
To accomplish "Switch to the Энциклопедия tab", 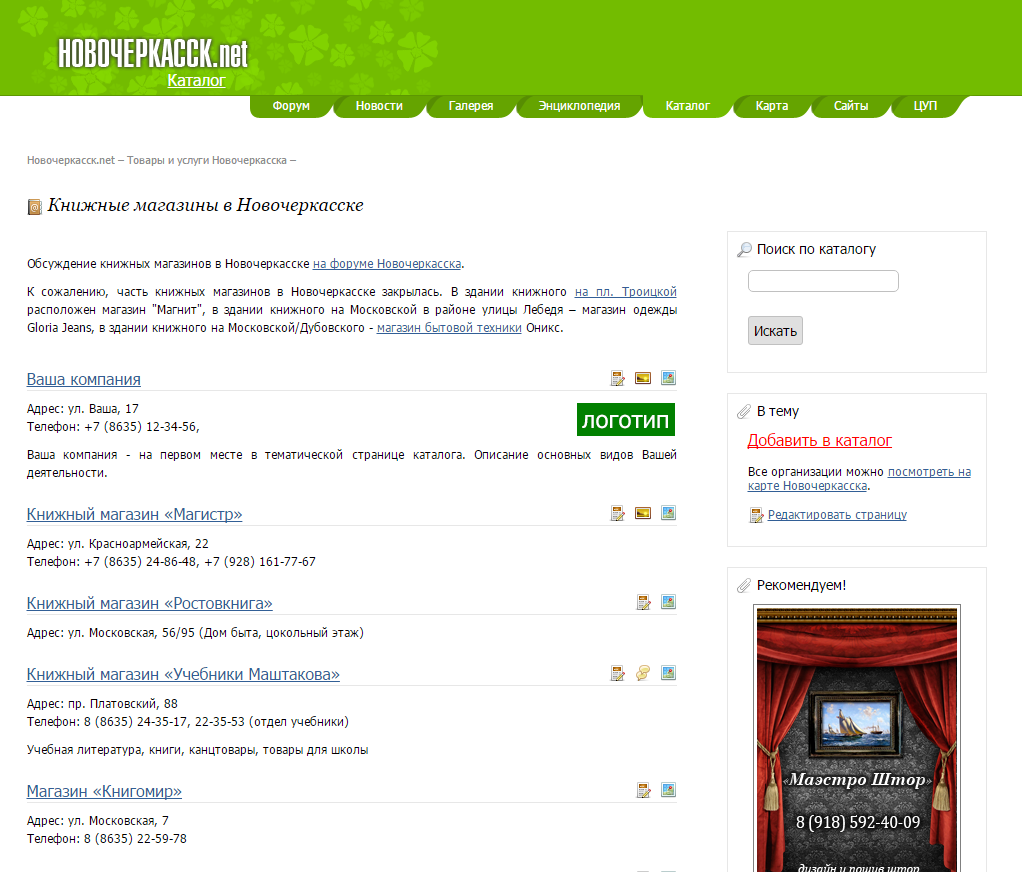I will [x=579, y=106].
